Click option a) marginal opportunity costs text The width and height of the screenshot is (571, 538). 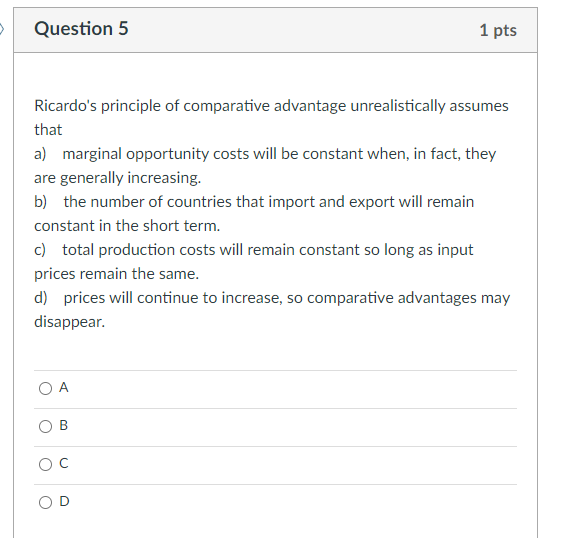point(265,166)
